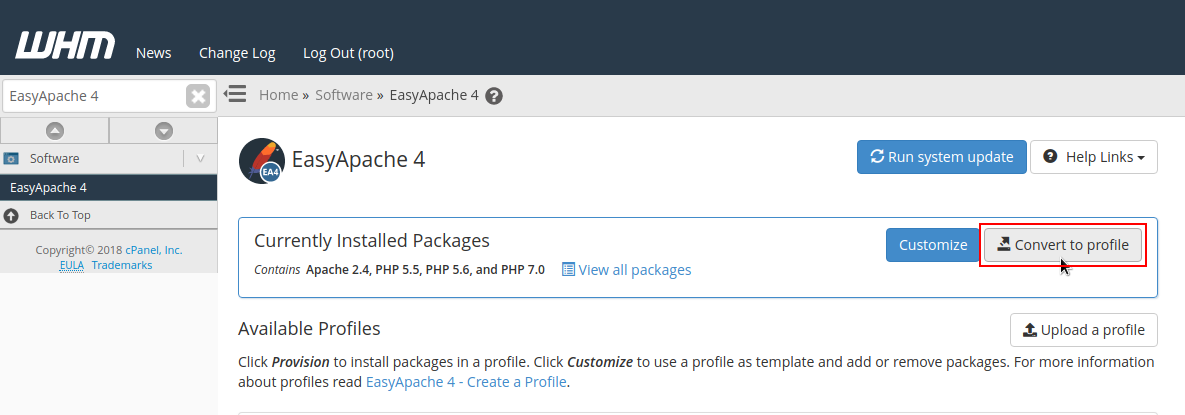The image size is (1185, 415).
Task: Open the News page
Action: pos(153,53)
